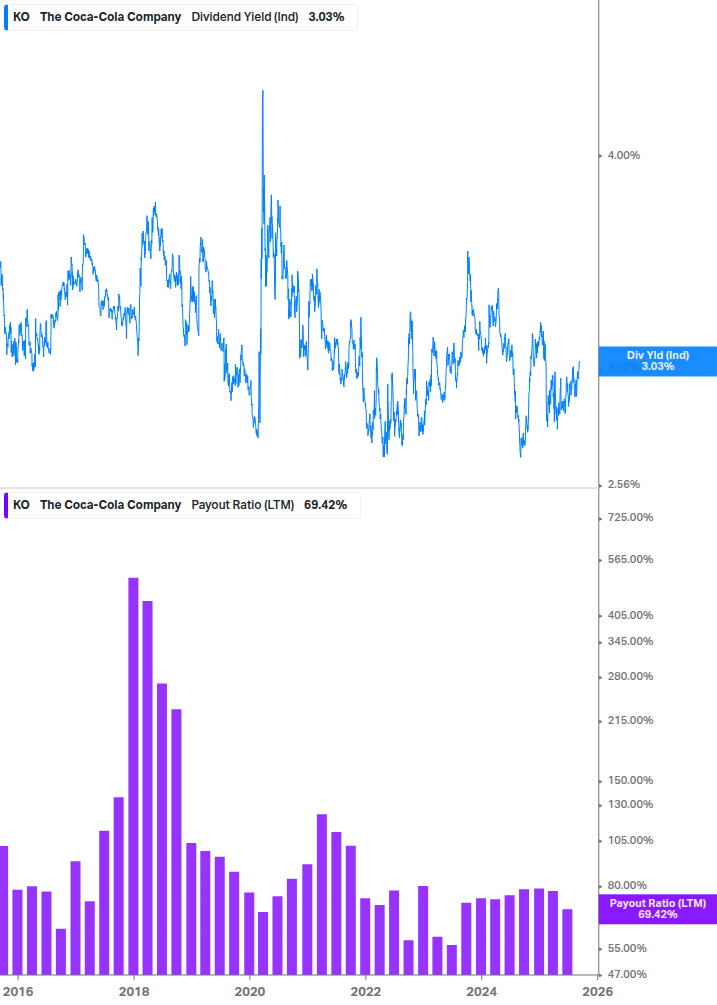717x1005 pixels.
Task: Click 'The Coca-Cola Company' in Payout Ratio legend
Action: (x=110, y=505)
